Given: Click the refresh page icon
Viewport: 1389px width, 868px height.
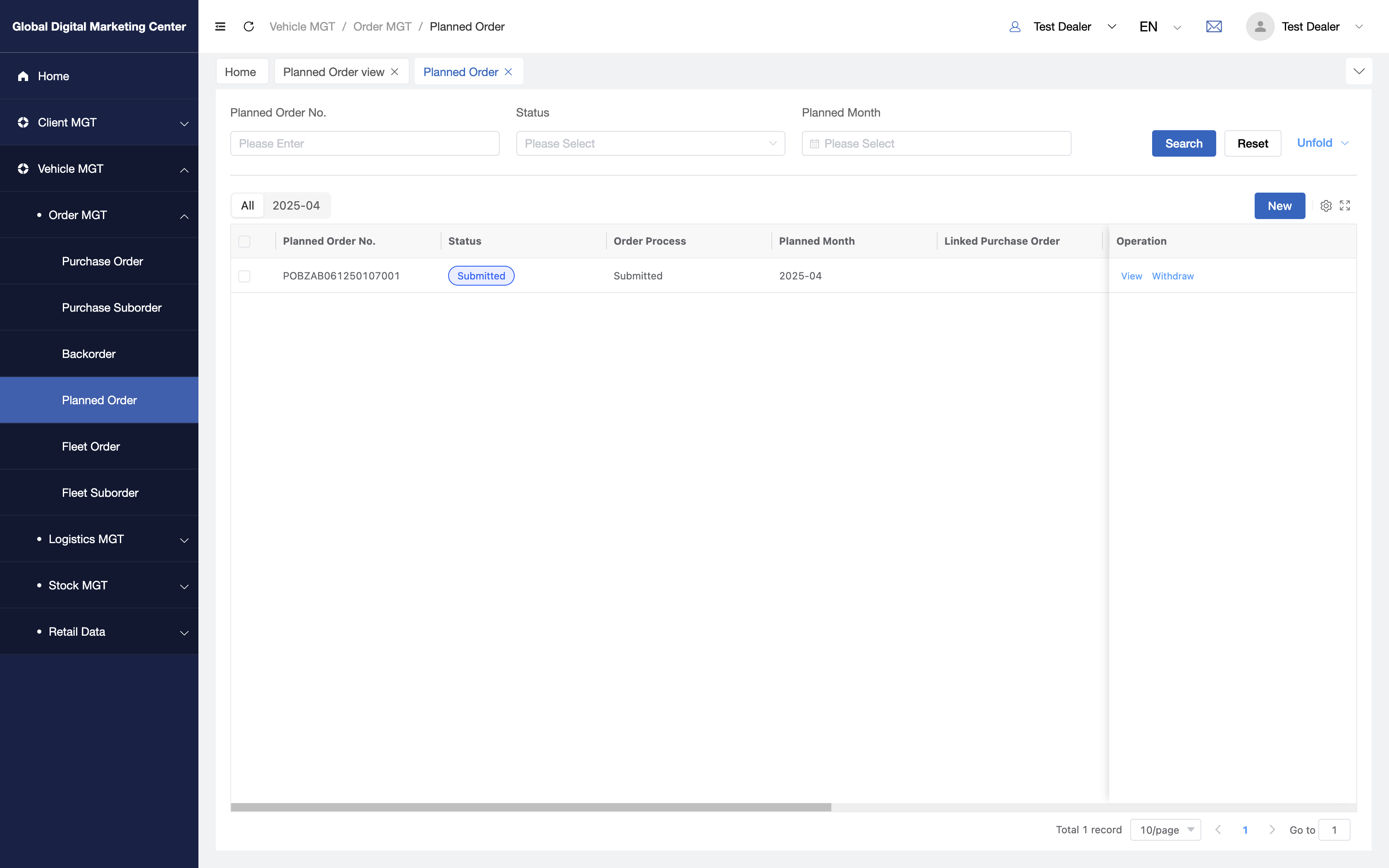Looking at the screenshot, I should [248, 26].
